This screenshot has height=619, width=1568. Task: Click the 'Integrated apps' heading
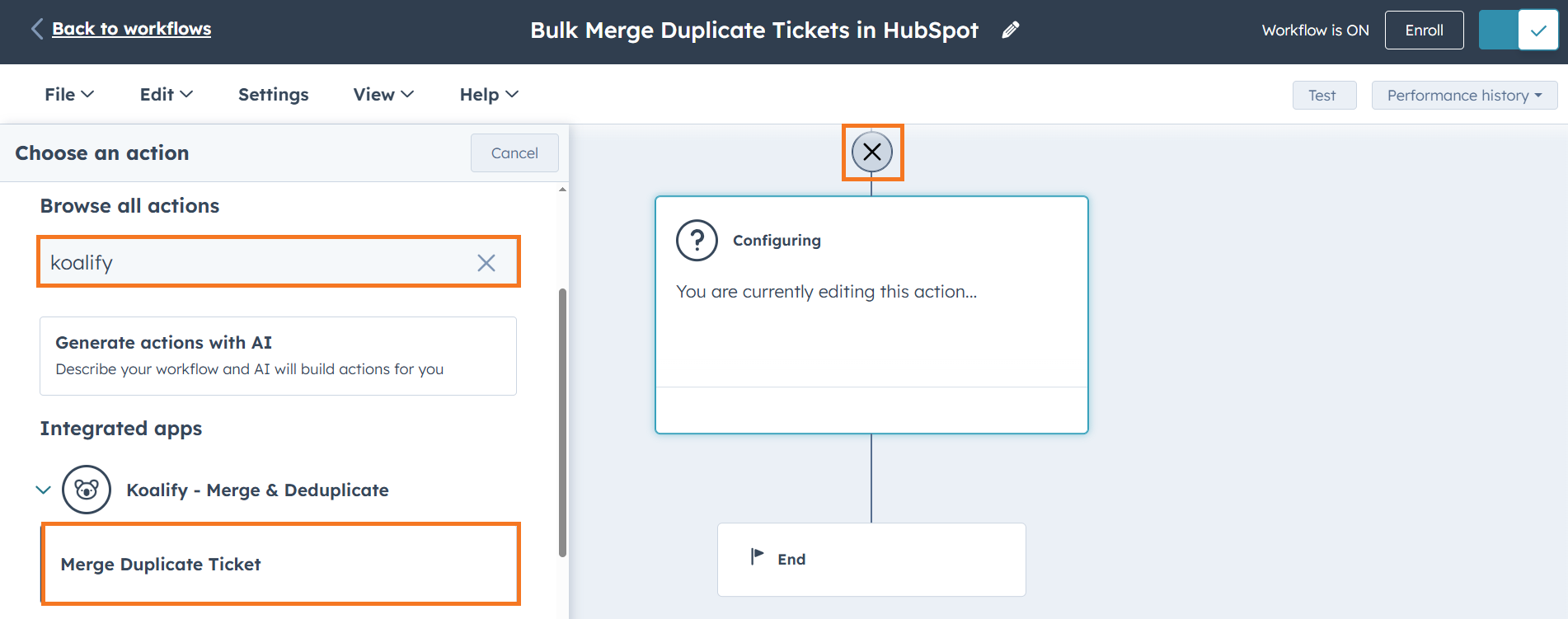click(x=121, y=429)
